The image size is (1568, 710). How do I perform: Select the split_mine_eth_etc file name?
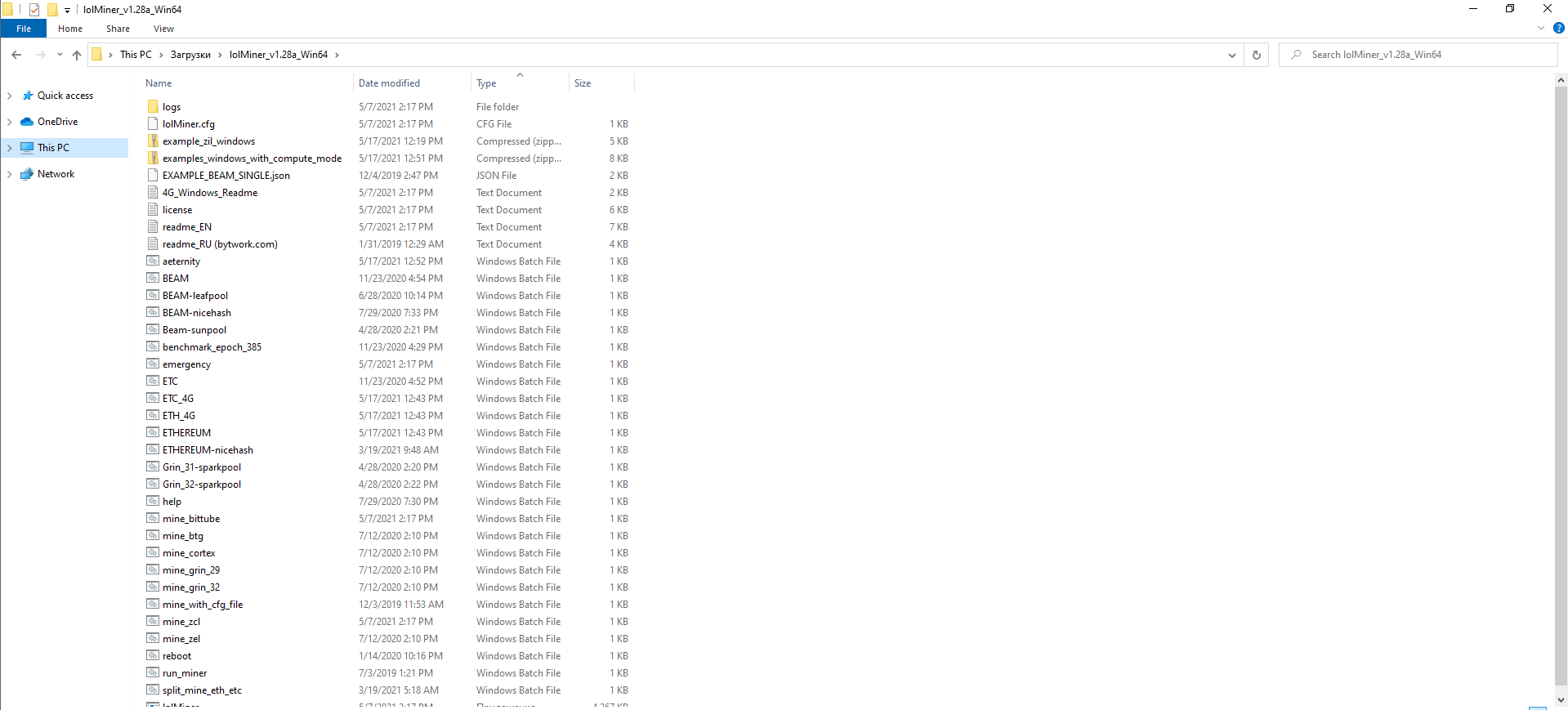202,690
